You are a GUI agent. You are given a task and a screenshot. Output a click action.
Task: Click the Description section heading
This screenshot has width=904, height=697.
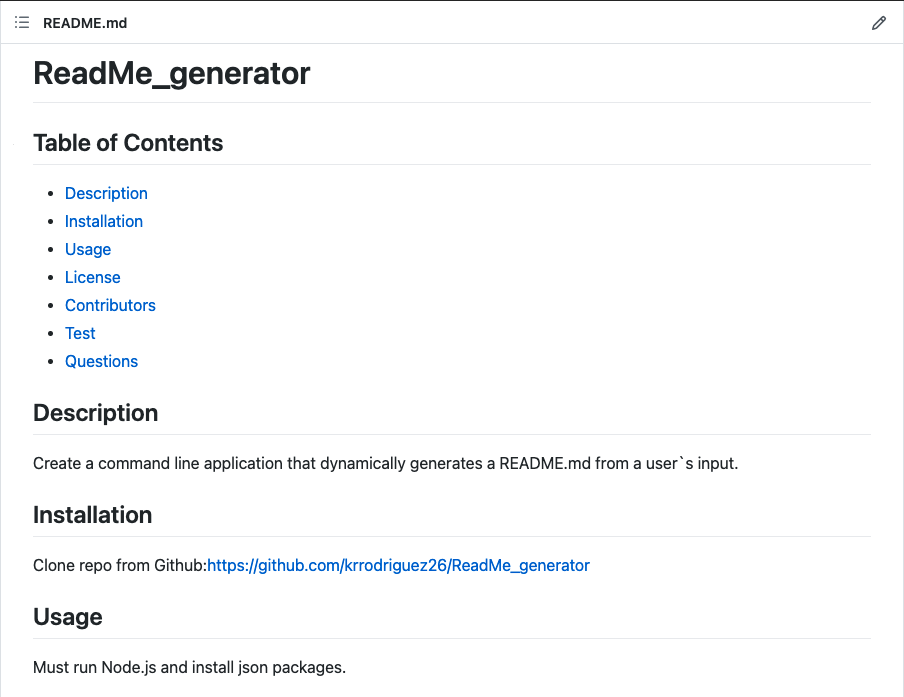click(x=95, y=413)
